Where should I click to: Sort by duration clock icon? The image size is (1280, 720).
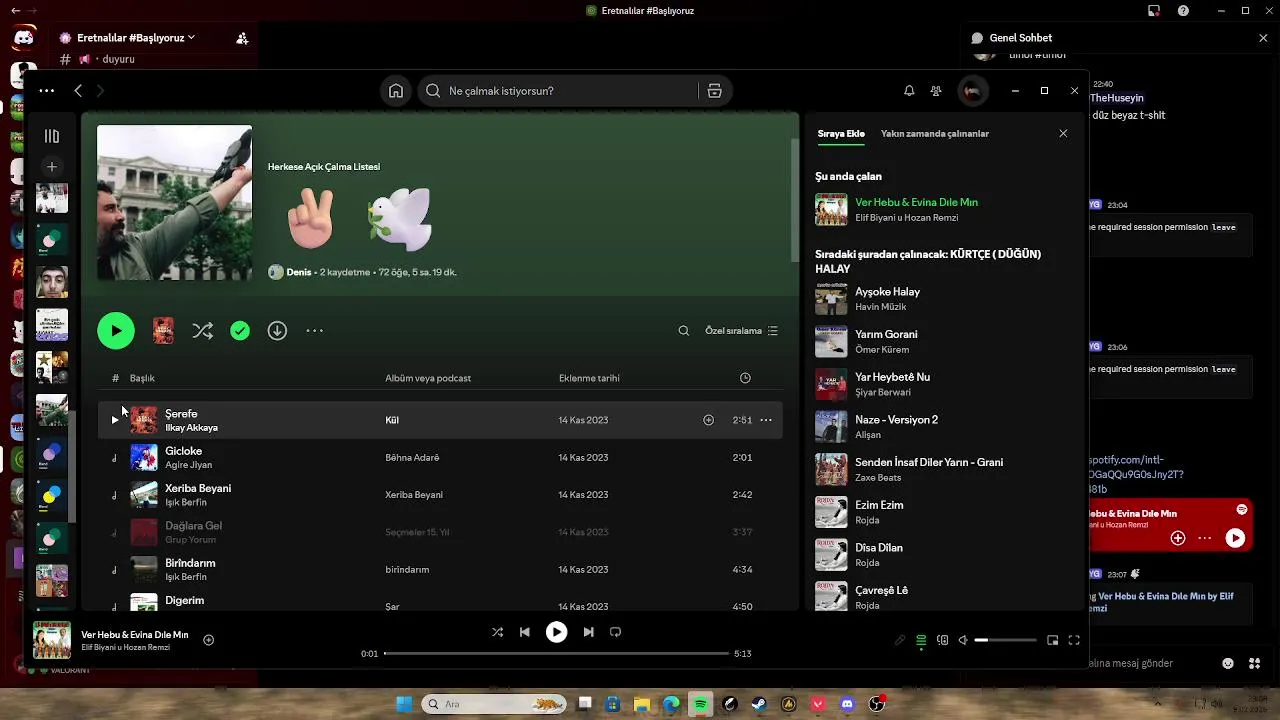(x=745, y=378)
